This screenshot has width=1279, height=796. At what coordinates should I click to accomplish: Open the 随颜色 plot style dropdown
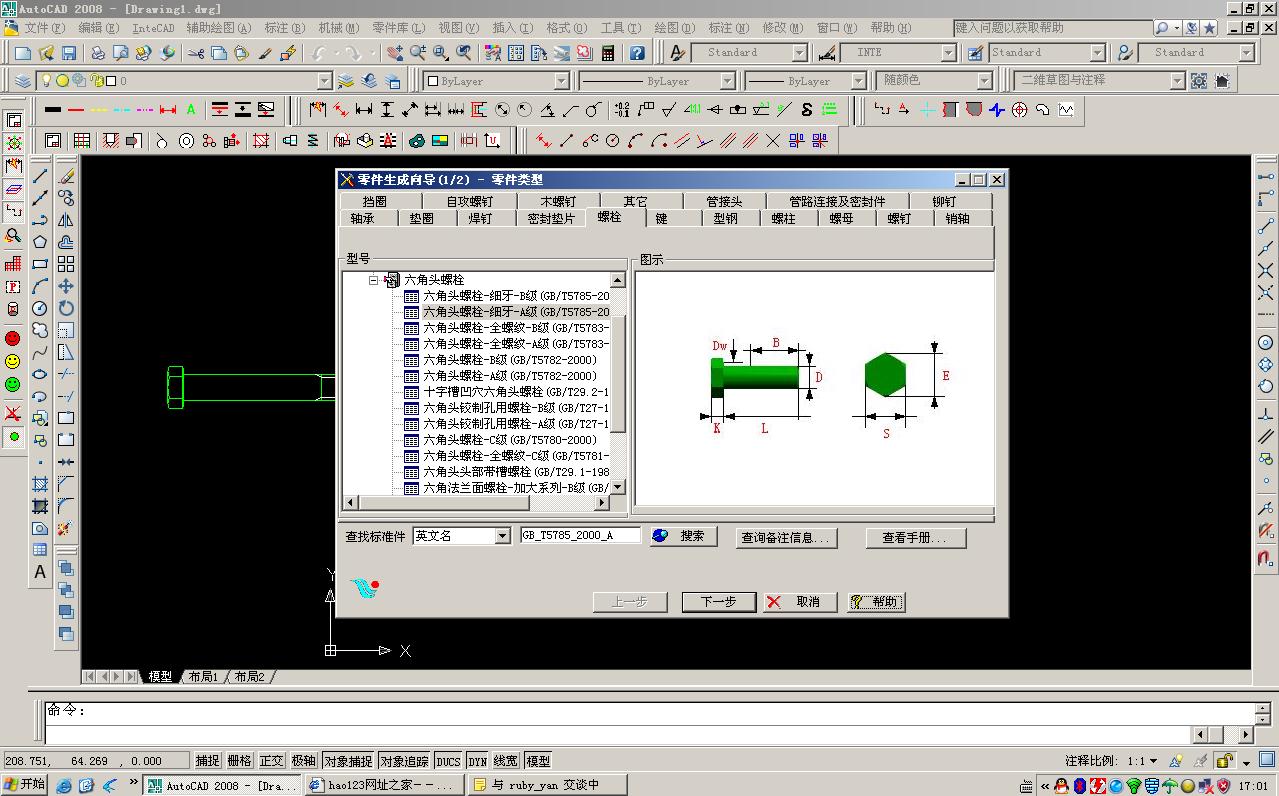(x=984, y=81)
